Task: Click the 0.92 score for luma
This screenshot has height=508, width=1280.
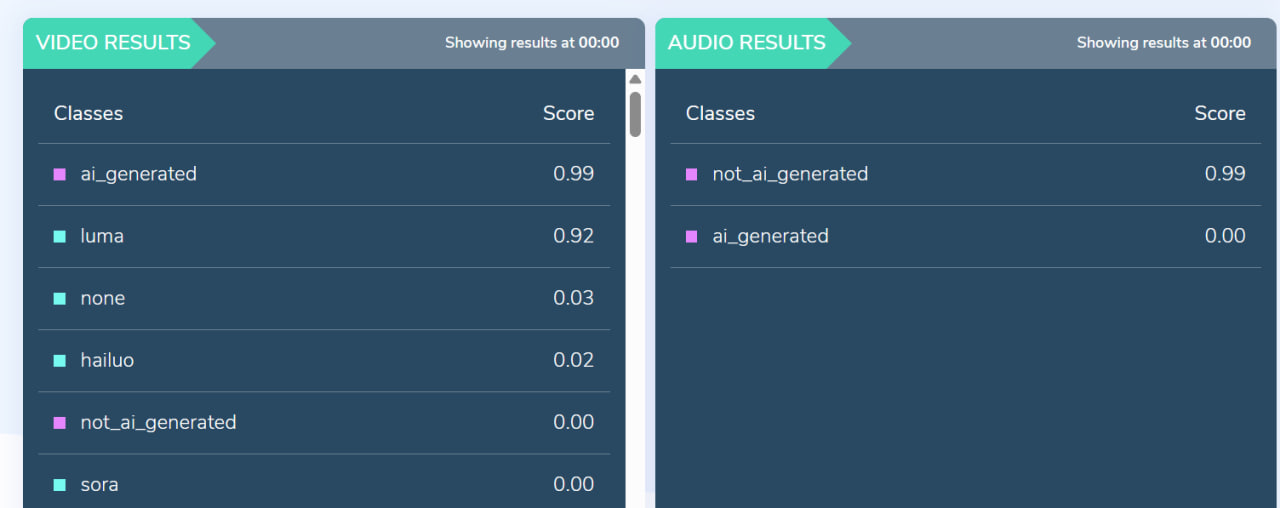Action: pyautogui.click(x=573, y=236)
